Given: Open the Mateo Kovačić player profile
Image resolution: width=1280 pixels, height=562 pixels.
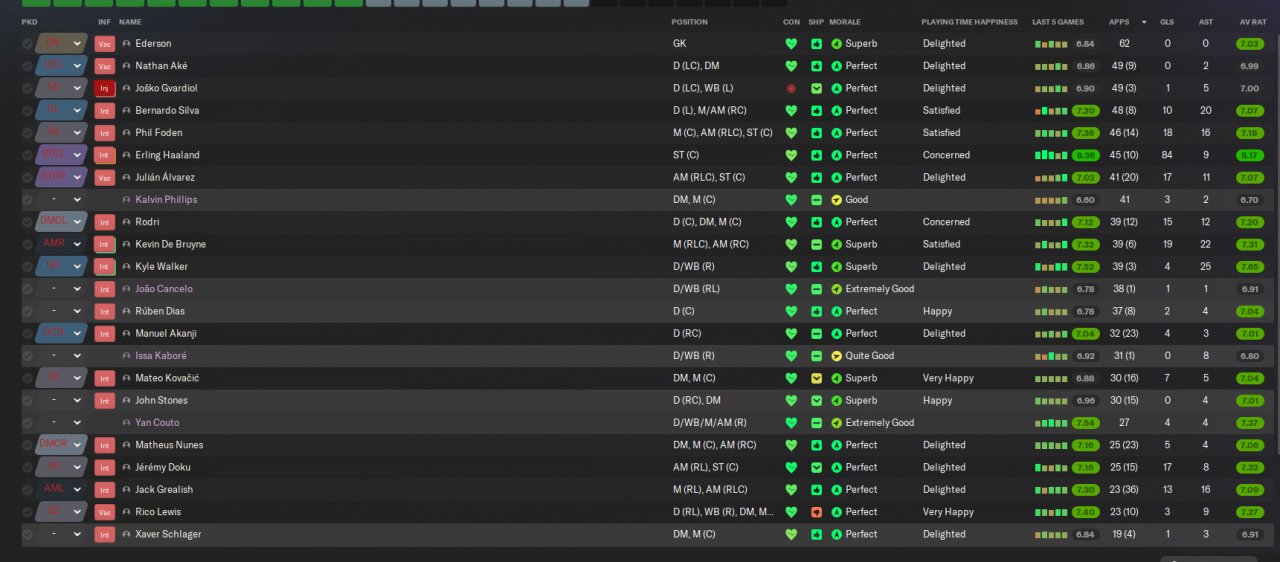Looking at the screenshot, I should point(167,378).
